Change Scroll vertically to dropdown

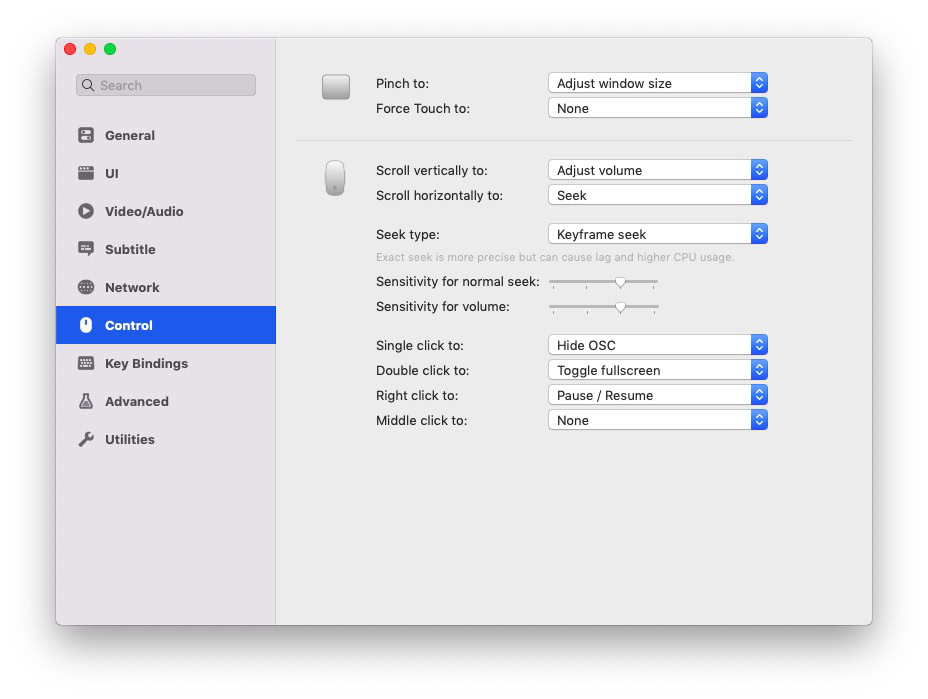coord(658,170)
